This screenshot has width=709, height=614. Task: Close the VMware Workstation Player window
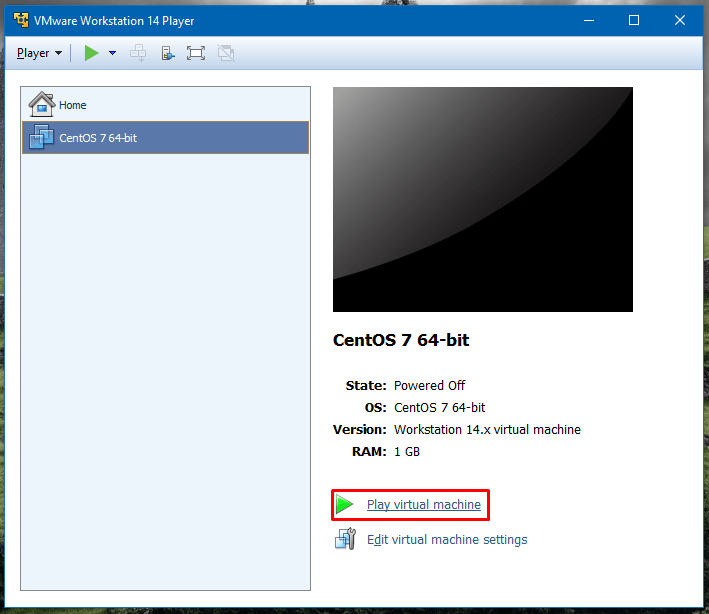coord(680,20)
